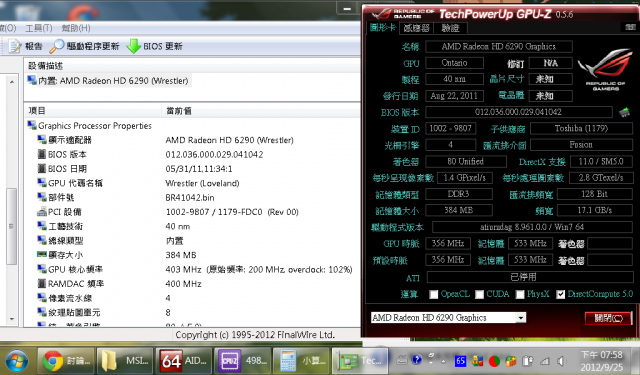Screen dimensions: 640x375
Task: Enable the OpenCL checkbox in GPU-Z
Action: click(433, 294)
